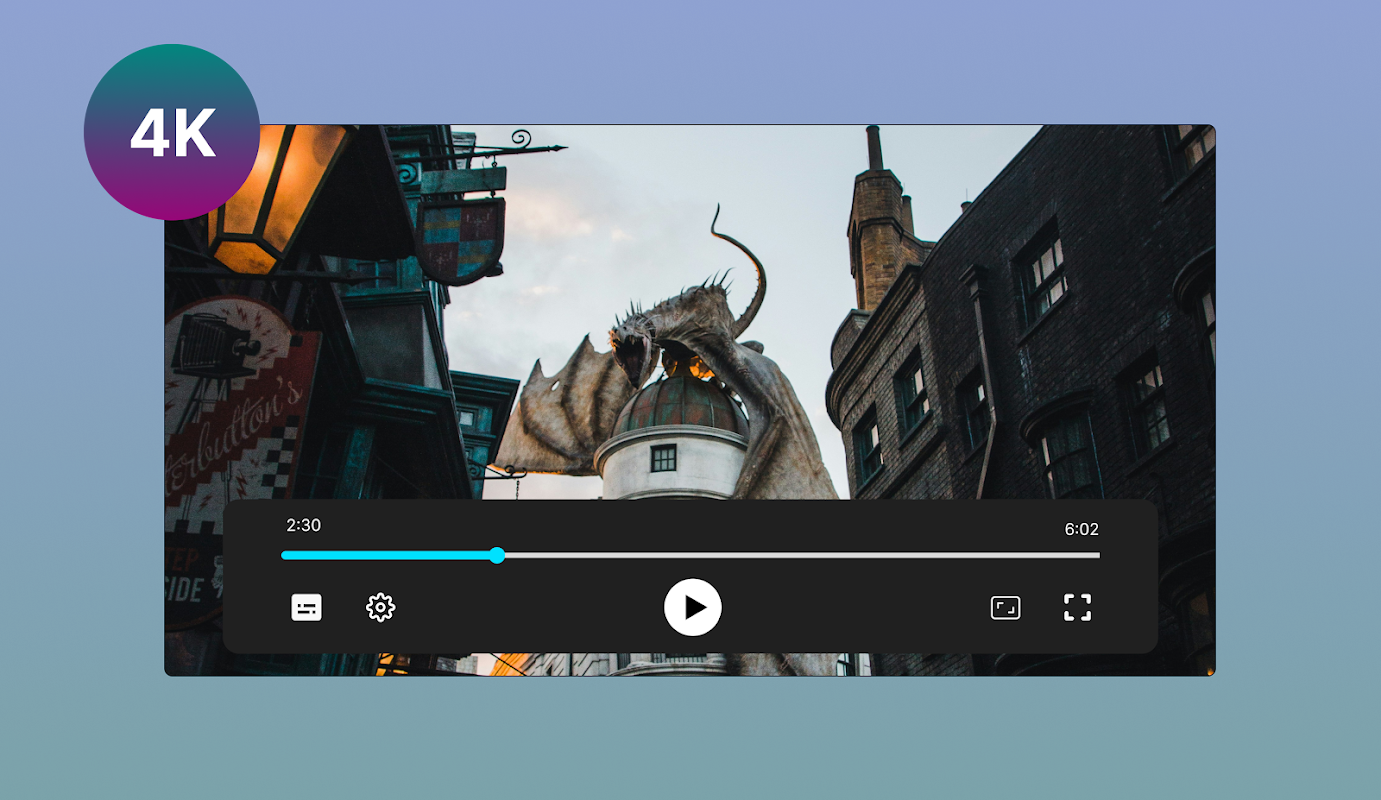1381x800 pixels.
Task: Jump to the far right end of the progress bar
Action: [1098, 555]
